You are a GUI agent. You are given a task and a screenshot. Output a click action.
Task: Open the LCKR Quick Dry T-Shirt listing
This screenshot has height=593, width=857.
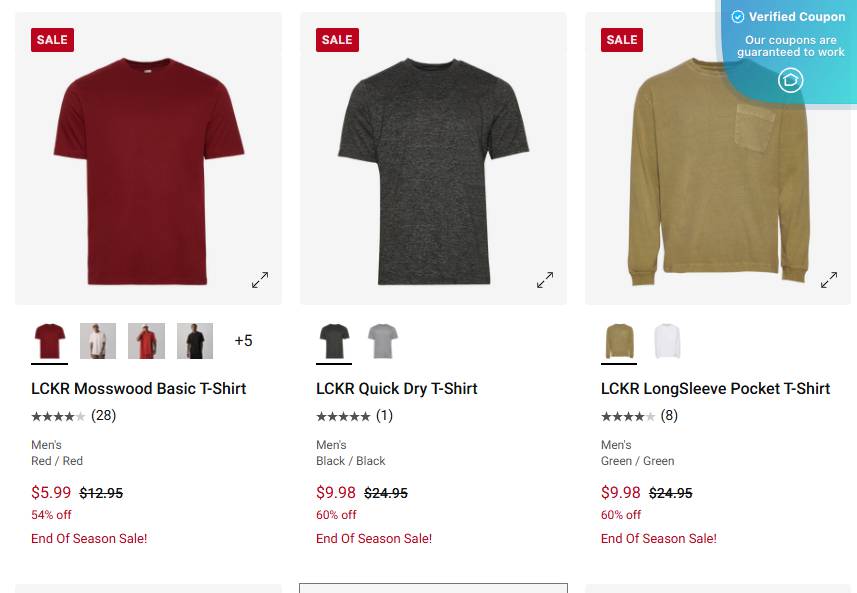pyautogui.click(x=397, y=388)
